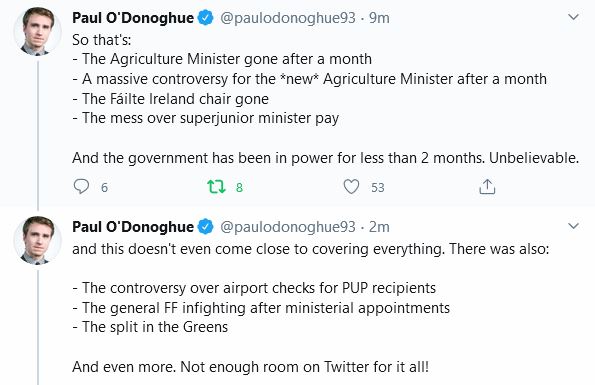The image size is (595, 385).
Task: Open Paul O'Donoghue avatar on first tweet
Action: (38, 32)
